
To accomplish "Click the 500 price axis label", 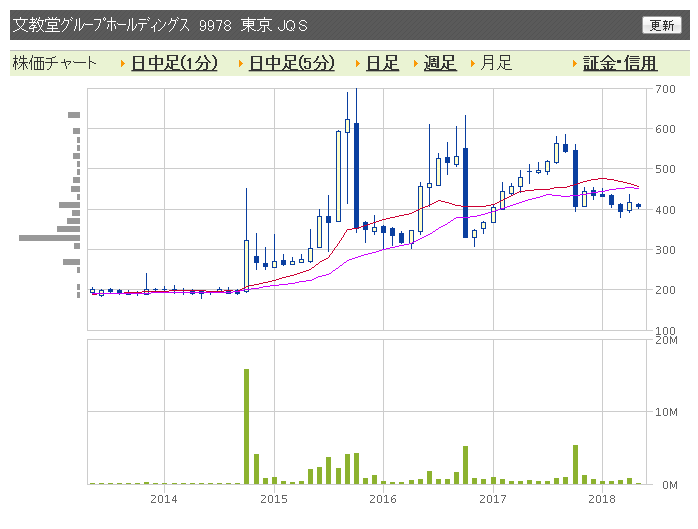I will pos(666,169).
